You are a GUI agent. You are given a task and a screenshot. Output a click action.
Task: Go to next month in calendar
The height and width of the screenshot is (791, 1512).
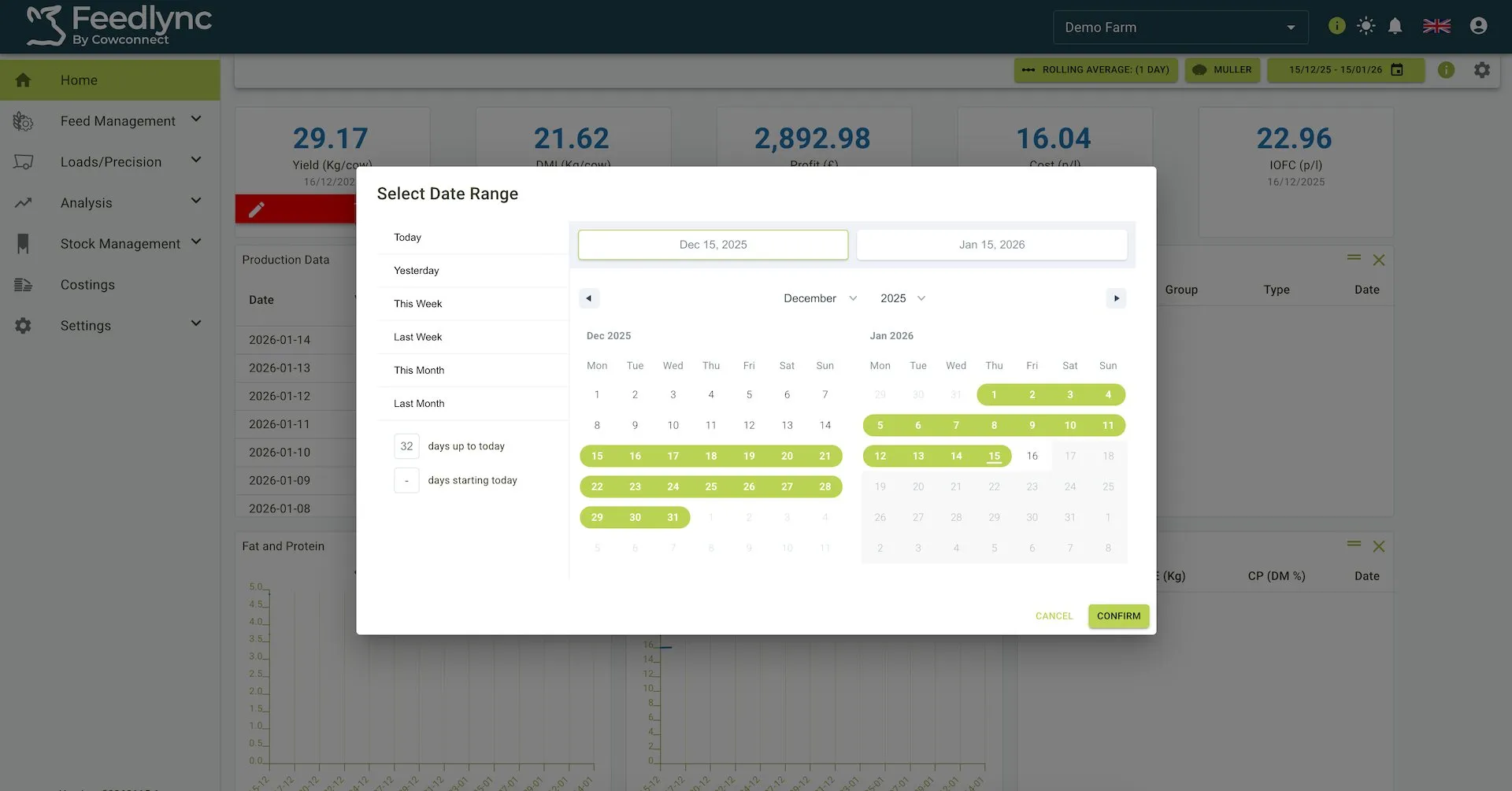point(1116,298)
